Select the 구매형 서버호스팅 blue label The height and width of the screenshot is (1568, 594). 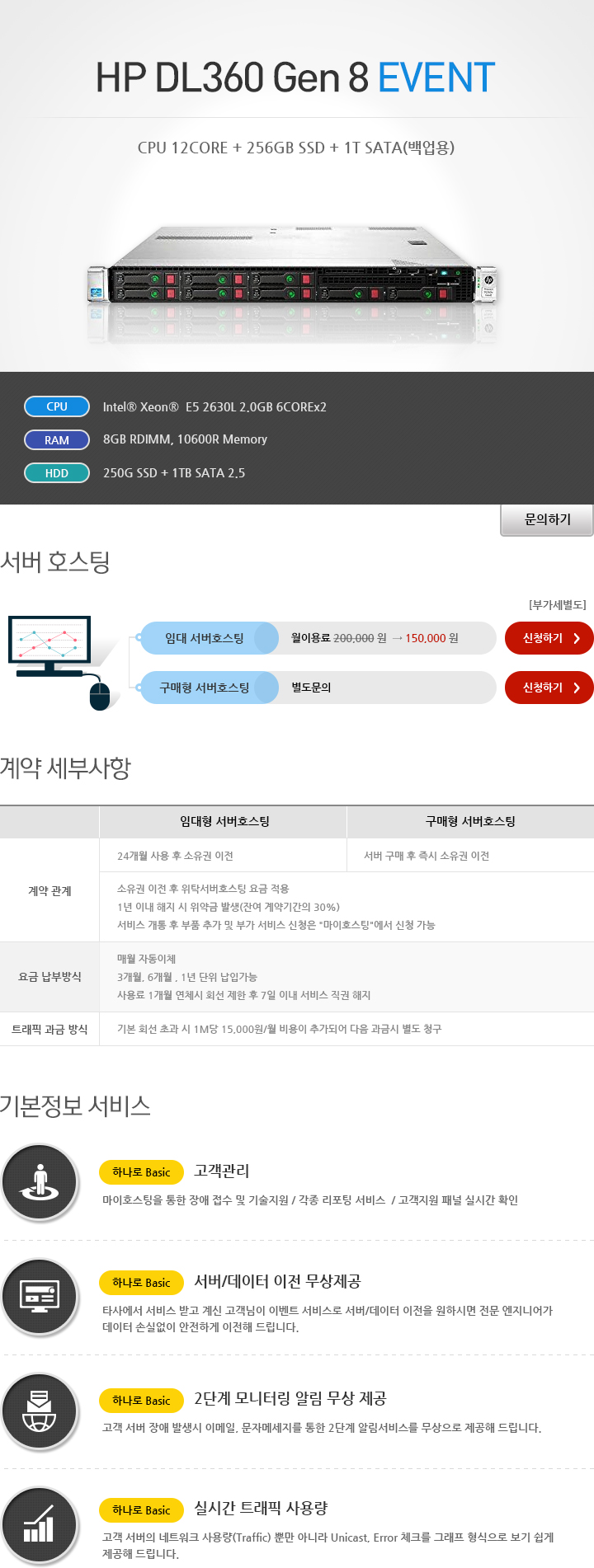[x=205, y=688]
